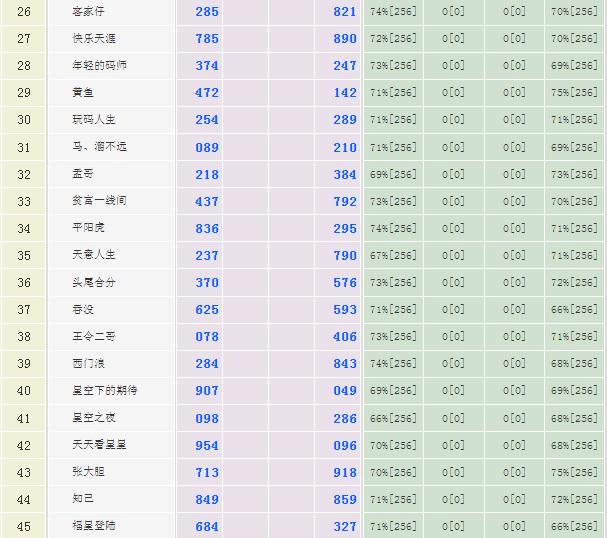
Task: Click the 67%[256] cell in row 35
Action: [x=393, y=255]
